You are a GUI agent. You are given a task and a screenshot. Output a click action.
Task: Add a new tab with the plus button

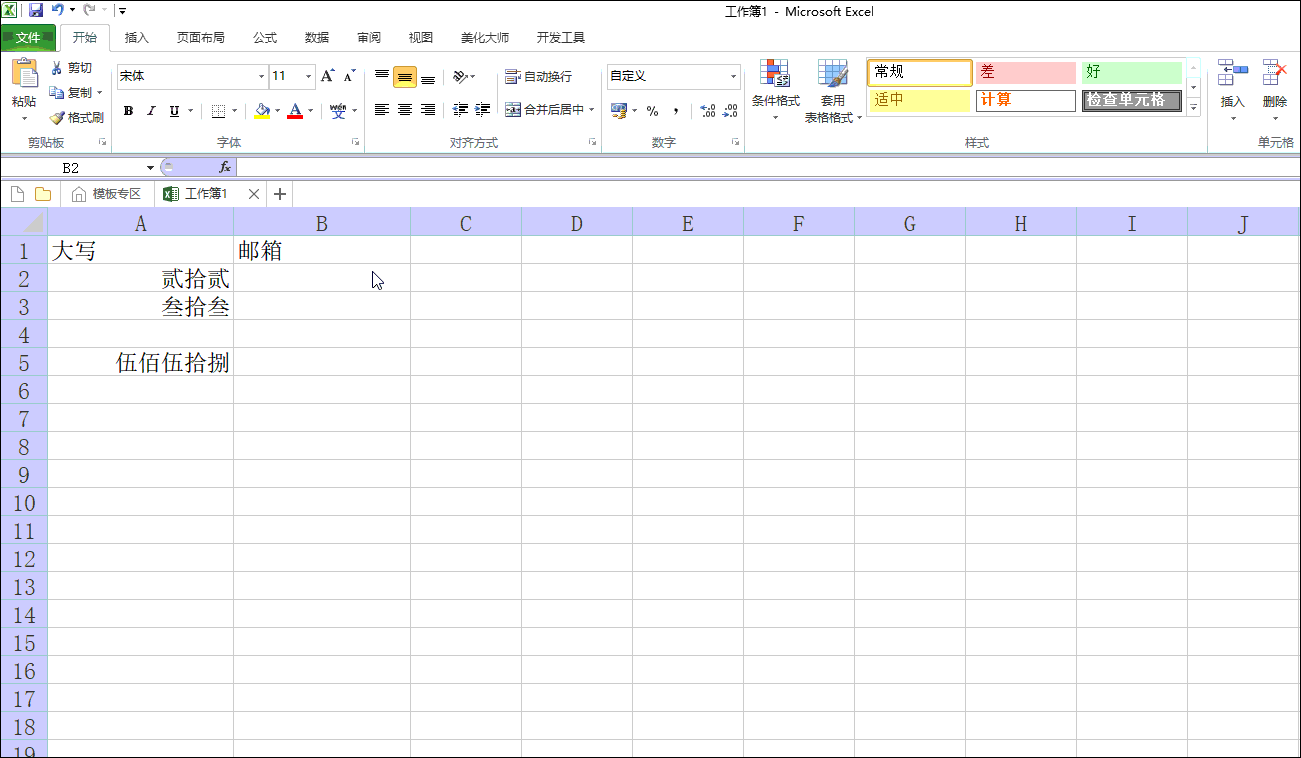coord(280,194)
